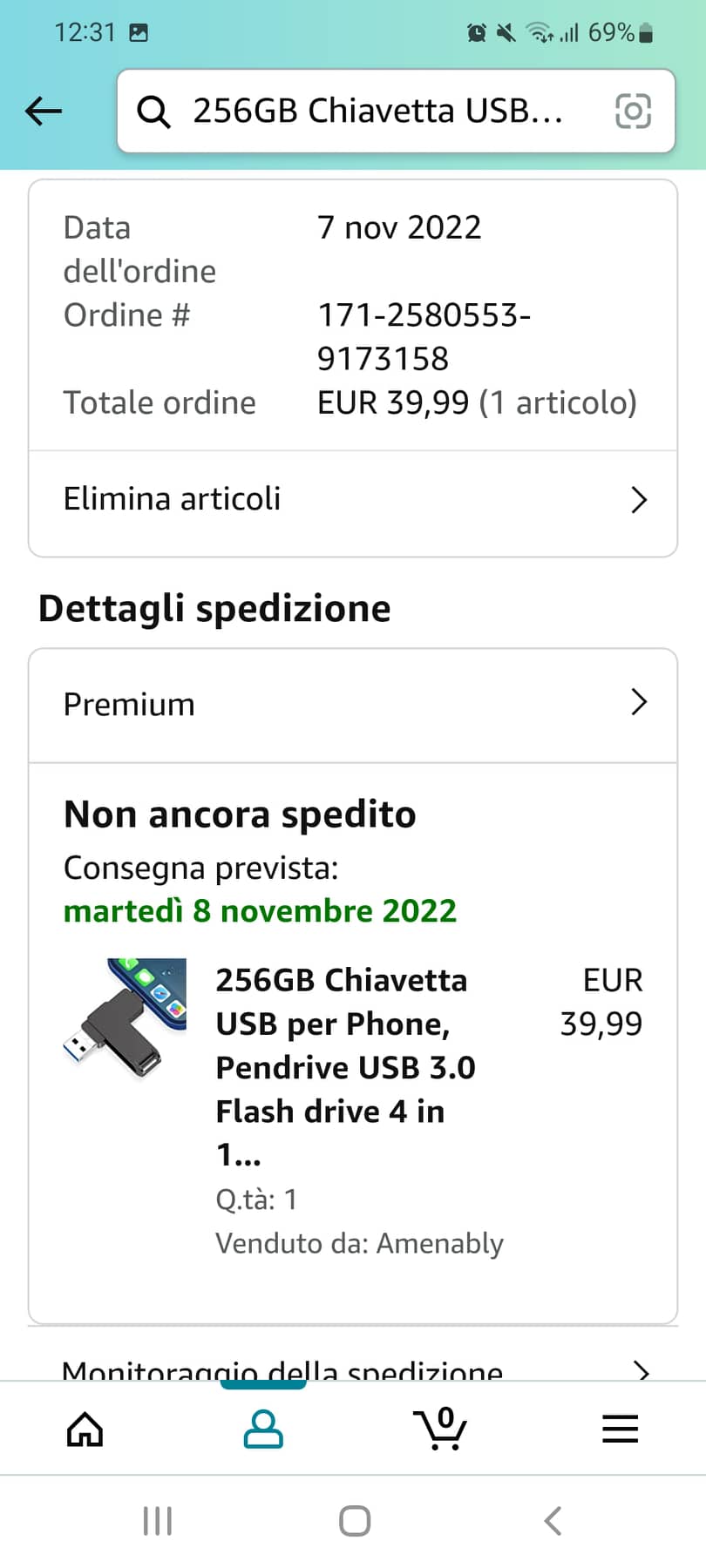Open the shopping cart icon
706x1568 pixels.
pyautogui.click(x=440, y=1429)
